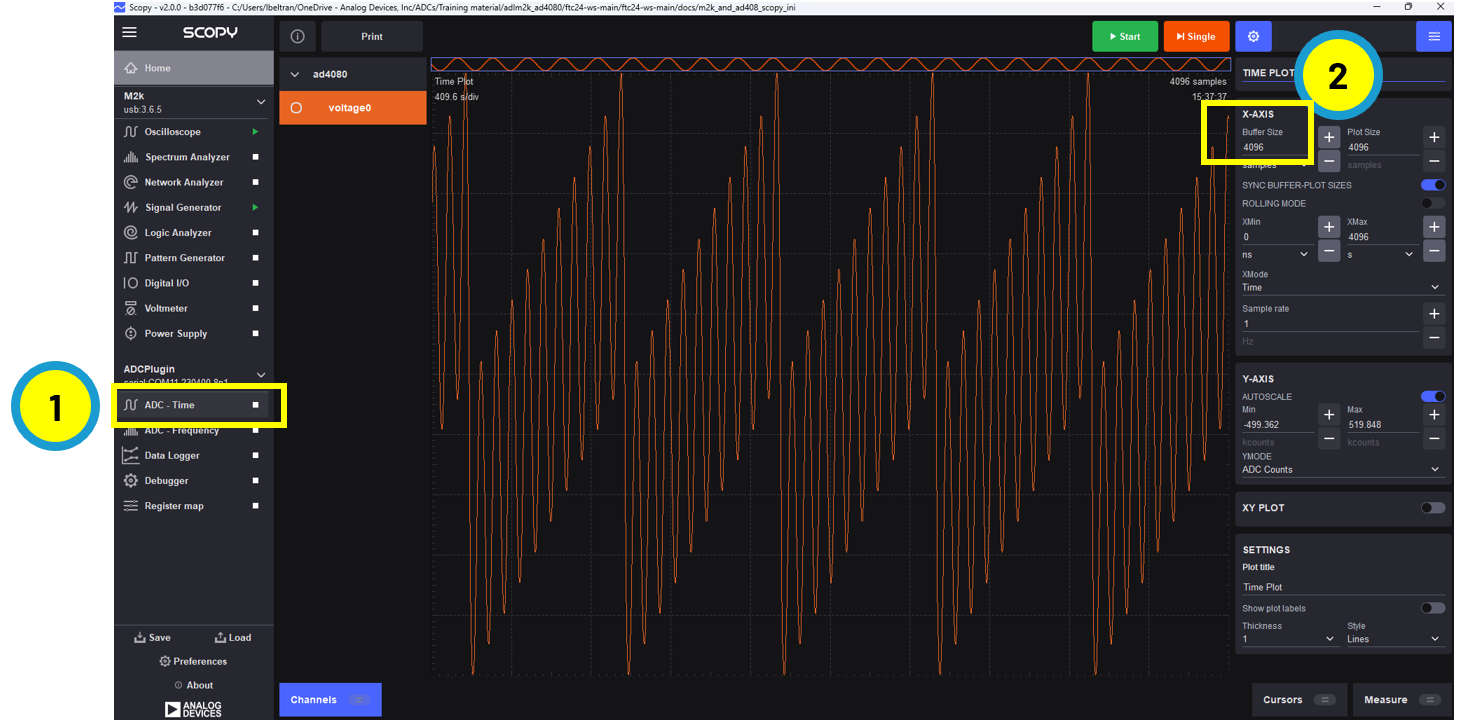Click the Plot title input field
1457x724 pixels.
coord(1340,587)
